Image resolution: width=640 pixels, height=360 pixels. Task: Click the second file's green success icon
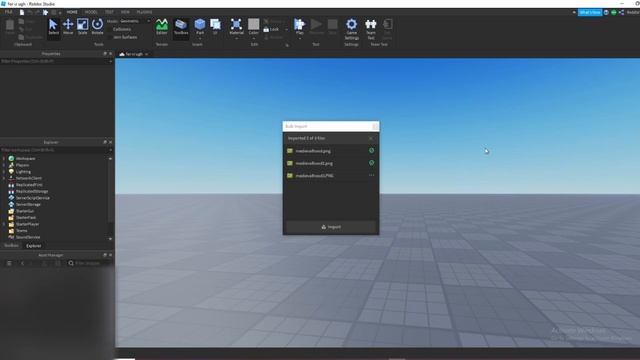pyautogui.click(x=371, y=163)
